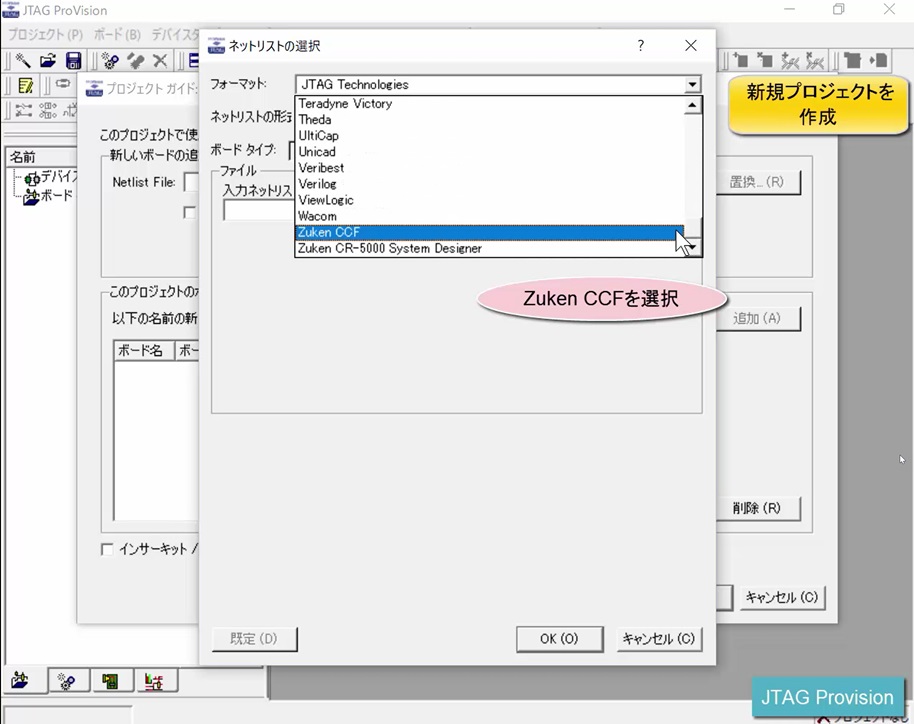914x724 pixels.
Task: Click the yellow notepad edit icon
Action: [x=26, y=86]
